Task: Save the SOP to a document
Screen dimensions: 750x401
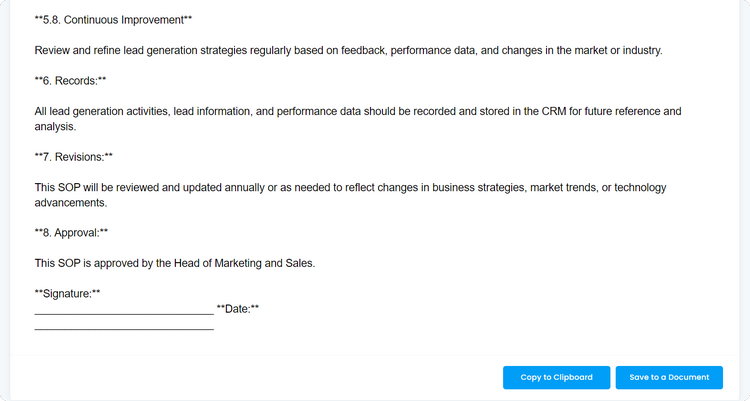Action: point(669,378)
